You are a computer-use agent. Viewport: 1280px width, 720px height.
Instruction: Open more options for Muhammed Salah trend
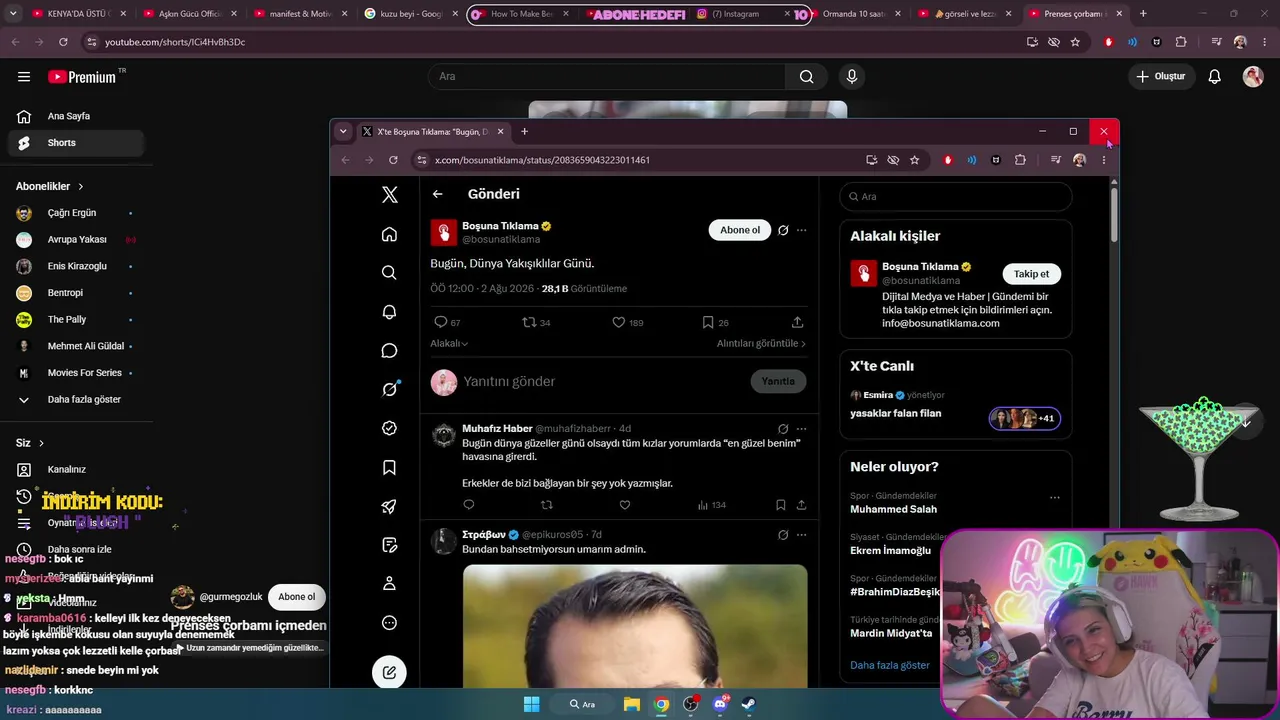coord(1054,497)
